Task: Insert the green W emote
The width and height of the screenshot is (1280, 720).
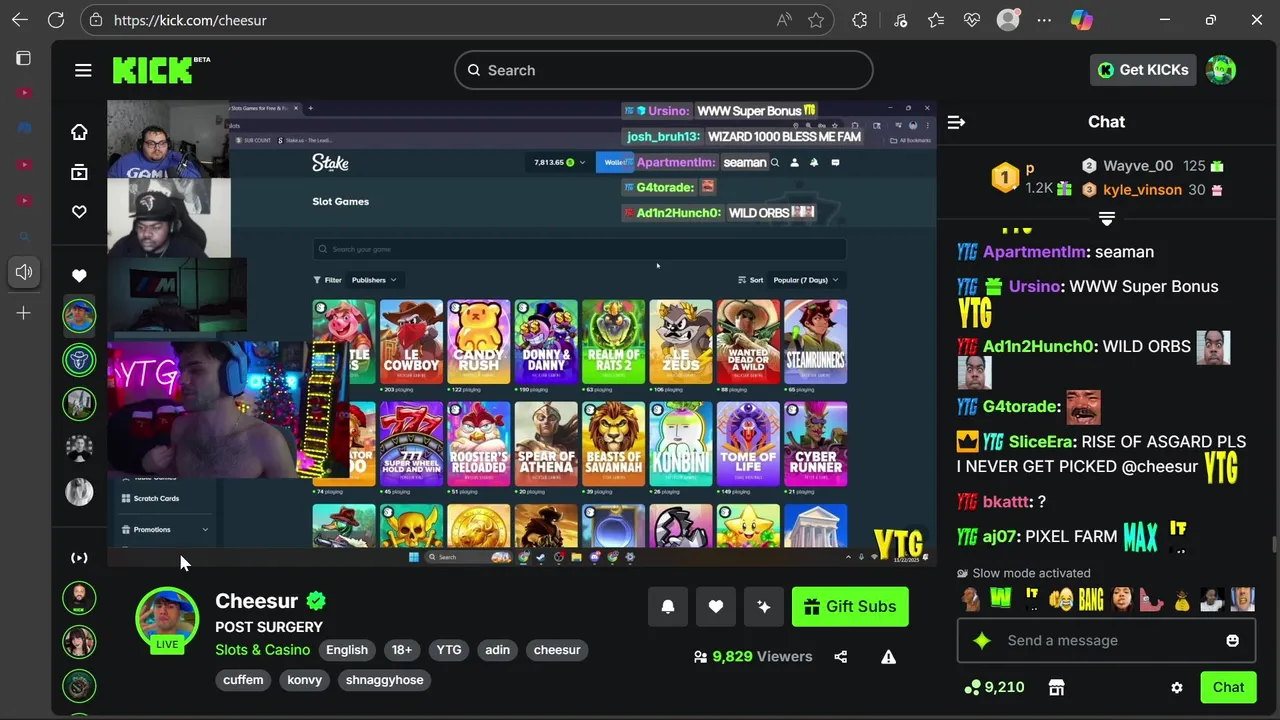Action: tap(1000, 599)
